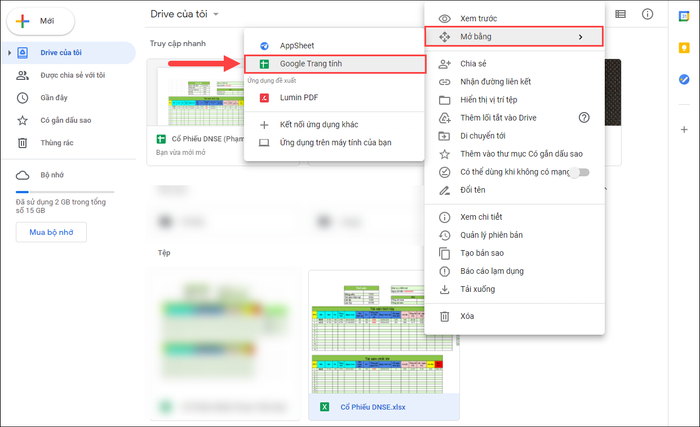The height and width of the screenshot is (427, 700).
Task: Select Tải xuống download item
Action: (x=514, y=289)
